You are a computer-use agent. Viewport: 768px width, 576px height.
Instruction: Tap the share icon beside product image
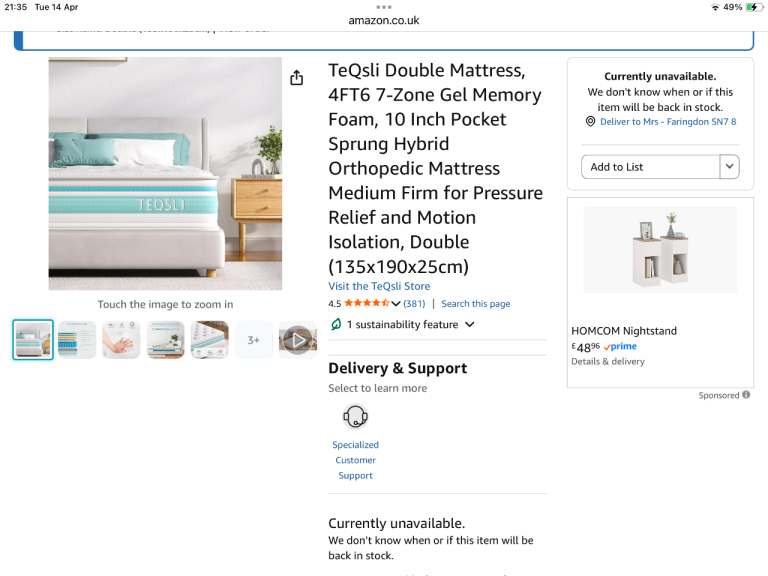pos(297,78)
